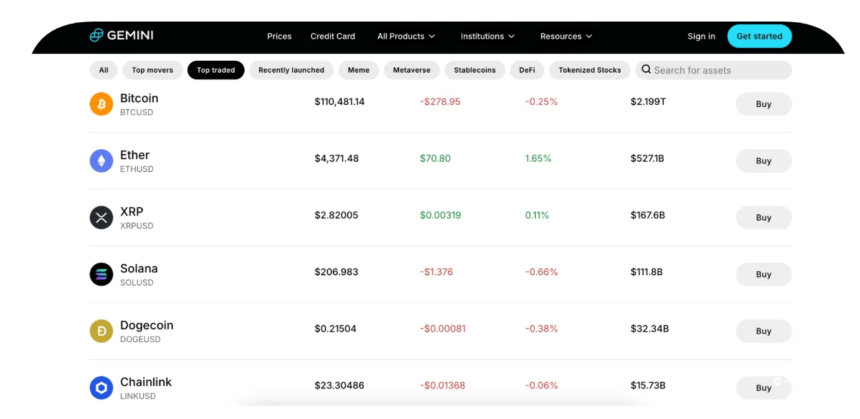860x419 pixels.
Task: Select the Tokenized Stocks filter
Action: click(x=589, y=70)
